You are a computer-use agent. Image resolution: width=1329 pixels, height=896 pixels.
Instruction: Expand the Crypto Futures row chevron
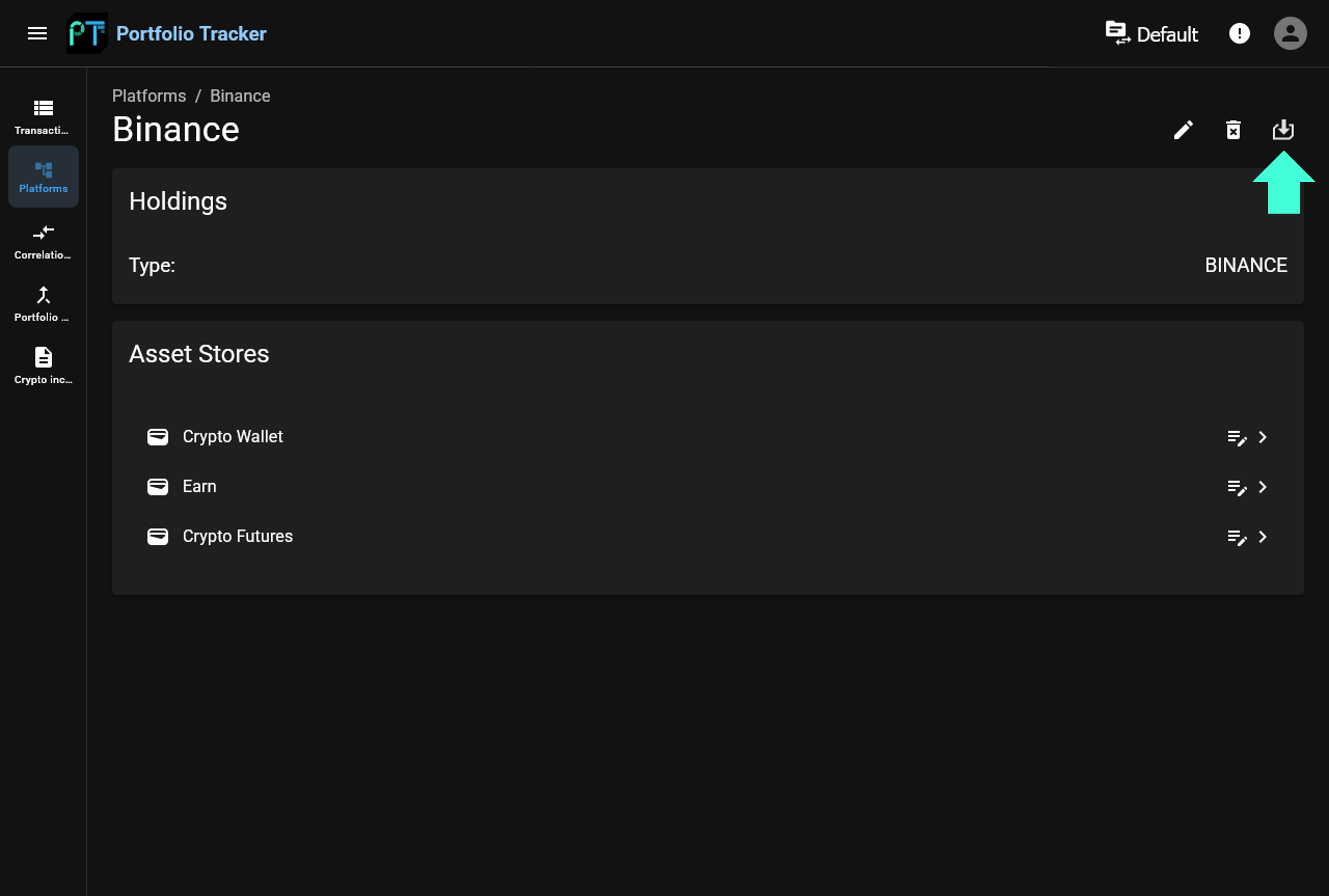coord(1263,537)
